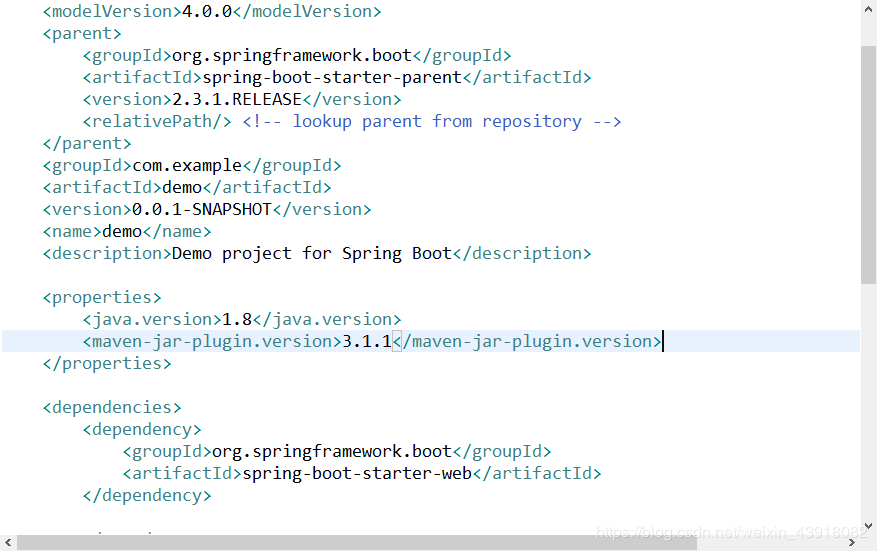Click the relativePath tag
This screenshot has width=877, height=551.
[157, 121]
